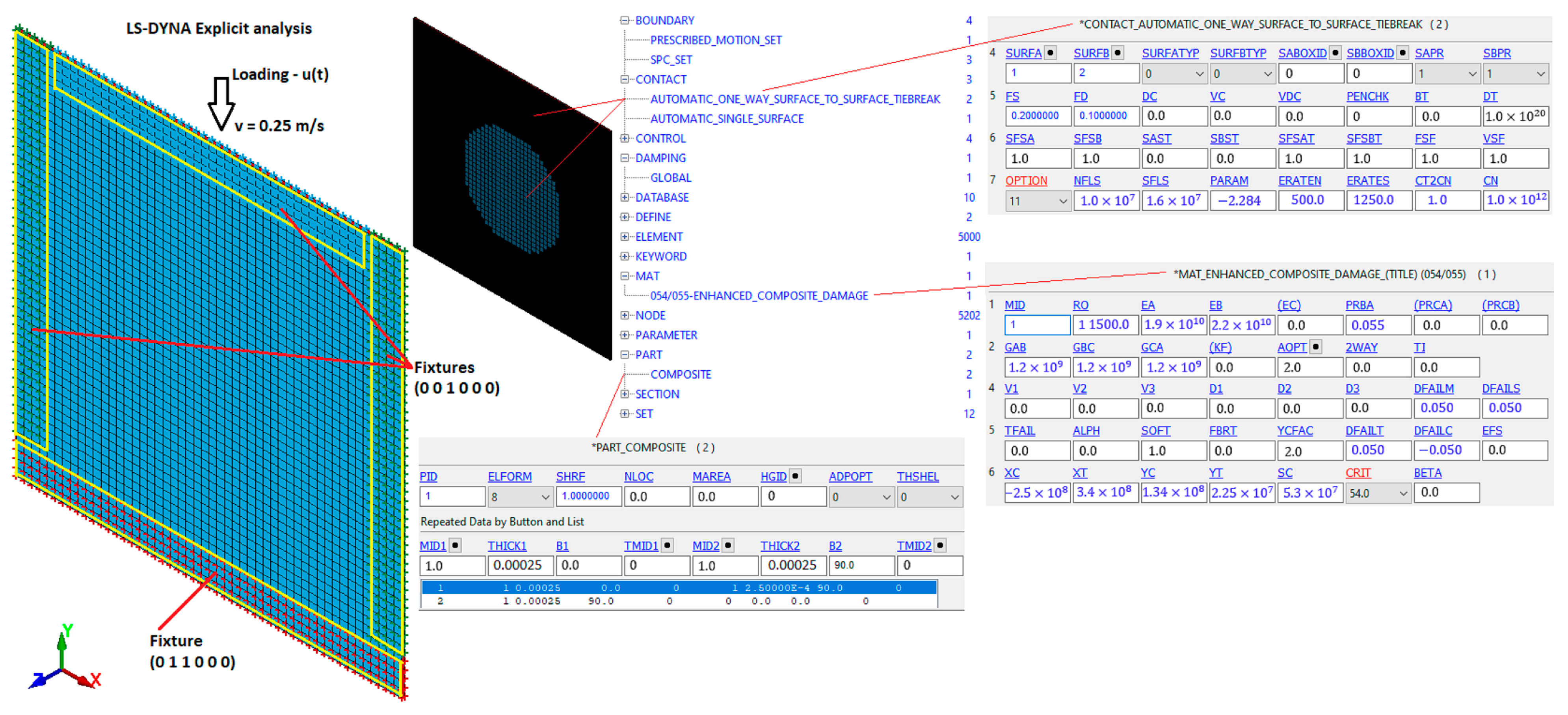Open the ADPOPT dropdown
The image size is (1568, 715).
861,497
